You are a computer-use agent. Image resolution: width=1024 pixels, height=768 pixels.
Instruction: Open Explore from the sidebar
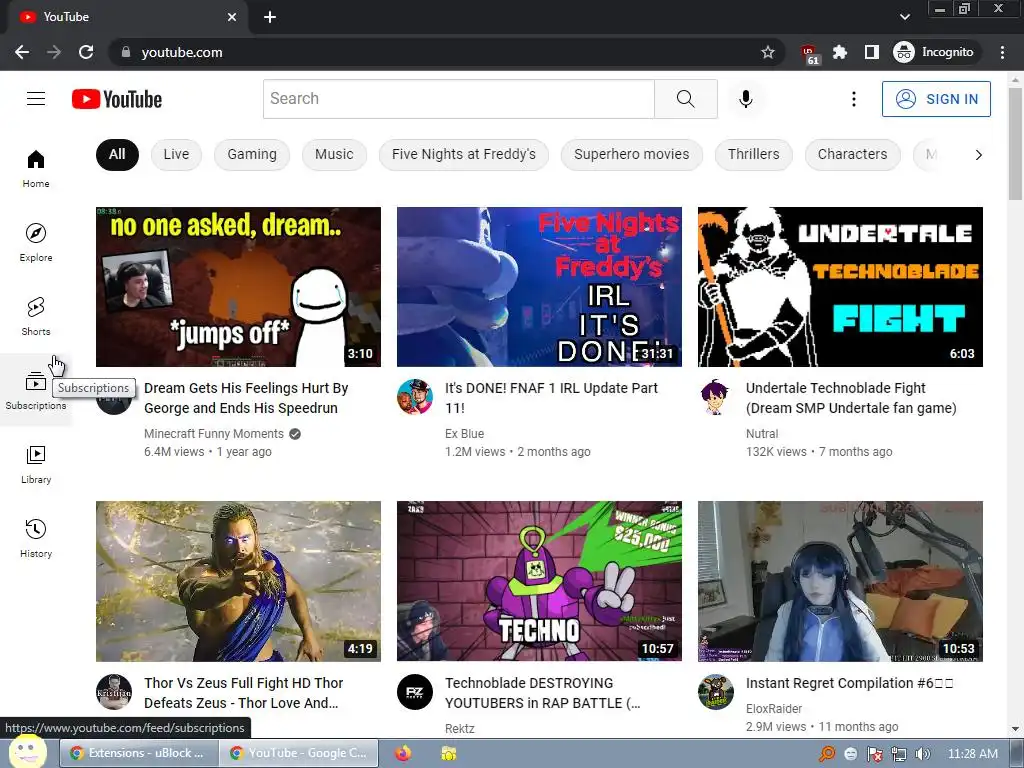(36, 243)
